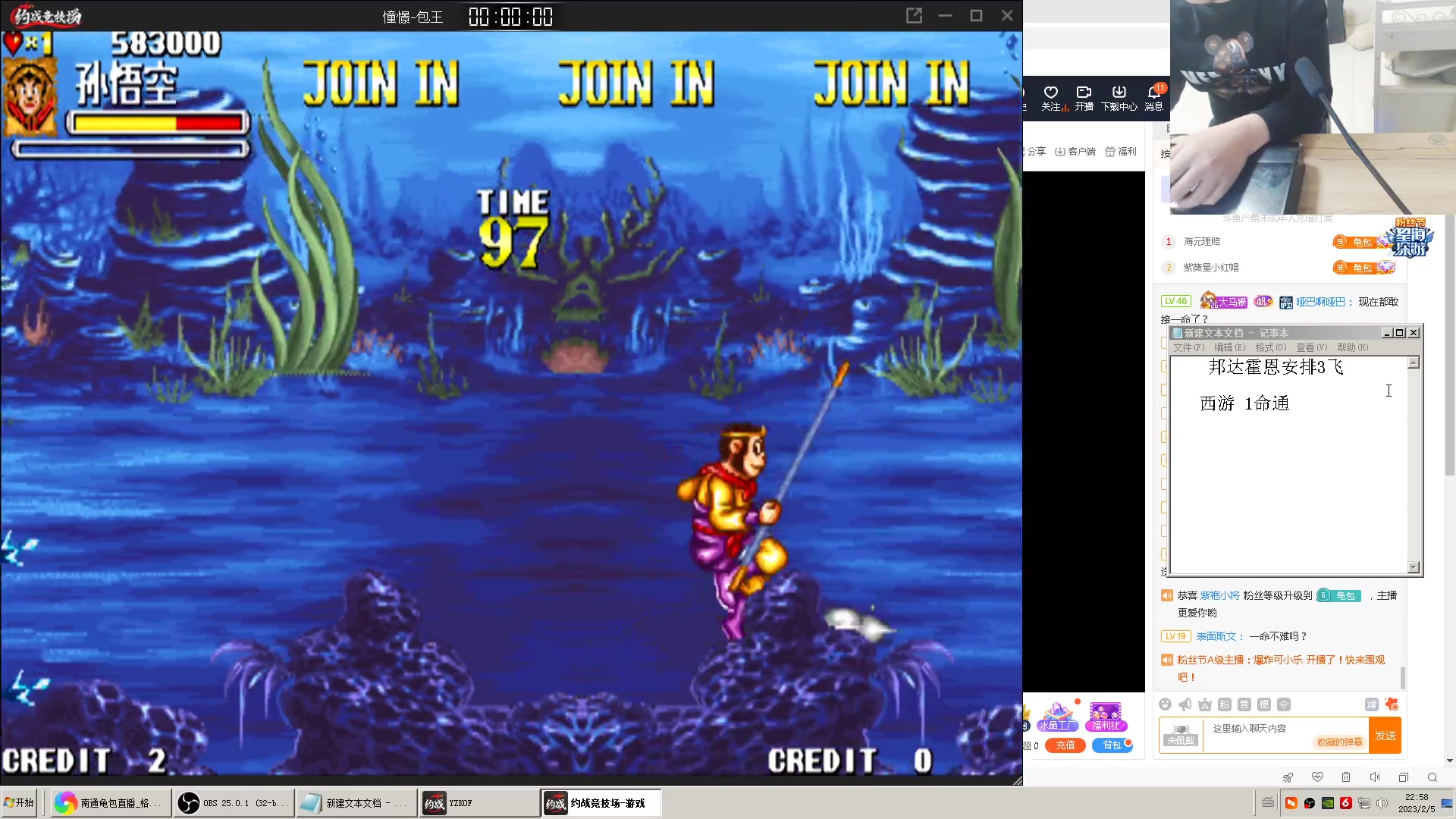
Task: Open the 收藏的弹幕 saved danmaku button
Action: click(x=1340, y=742)
